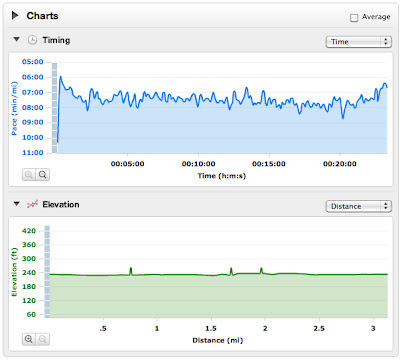Open the Elevation axis Distance dropdown
The height and width of the screenshot is (360, 400).
coord(358,206)
